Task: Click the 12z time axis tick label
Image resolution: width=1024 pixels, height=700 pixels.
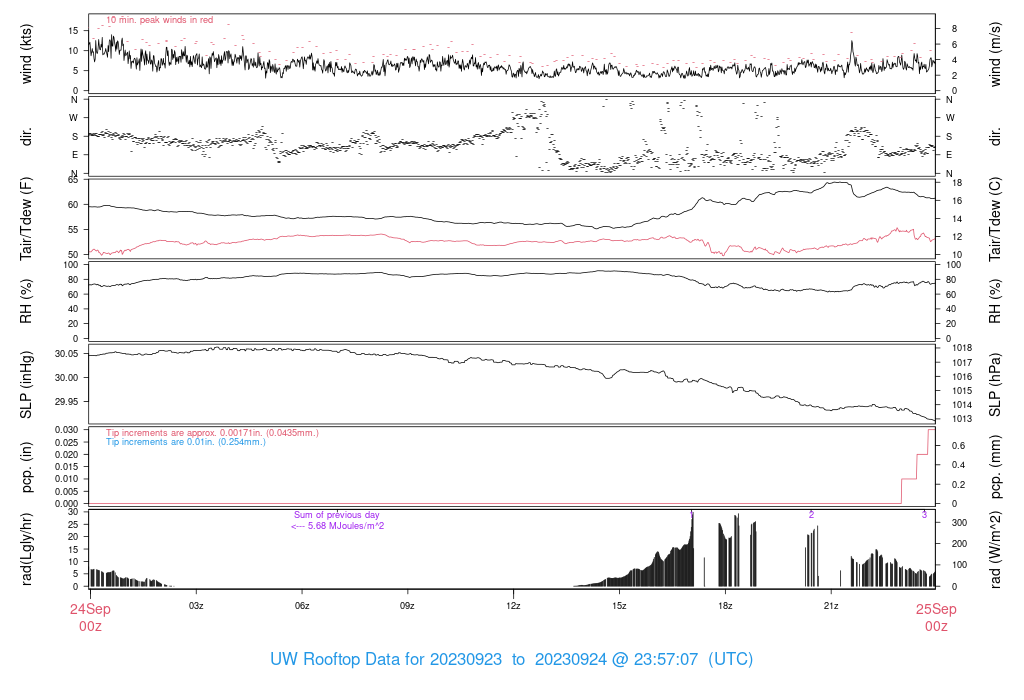Action: 513,606
